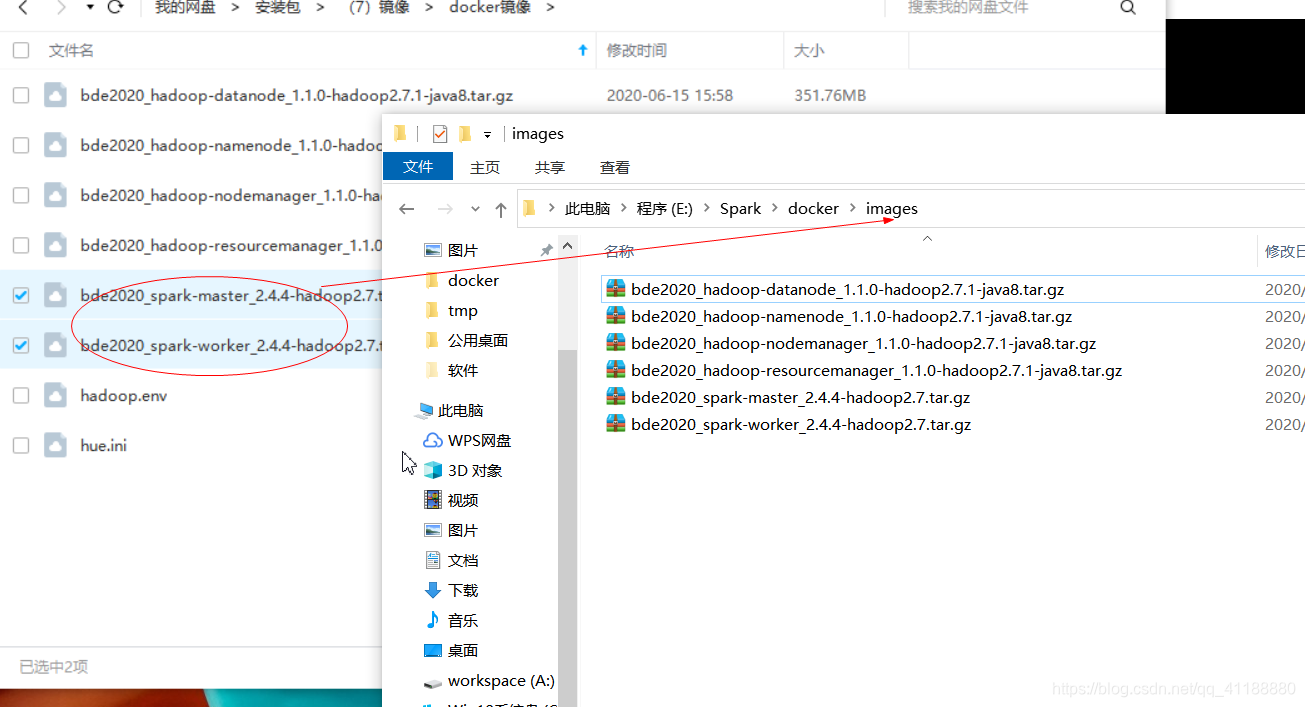Check the hadoop-nodemanager file checkbox in cloud drive
The image size is (1305, 707).
click(x=21, y=195)
